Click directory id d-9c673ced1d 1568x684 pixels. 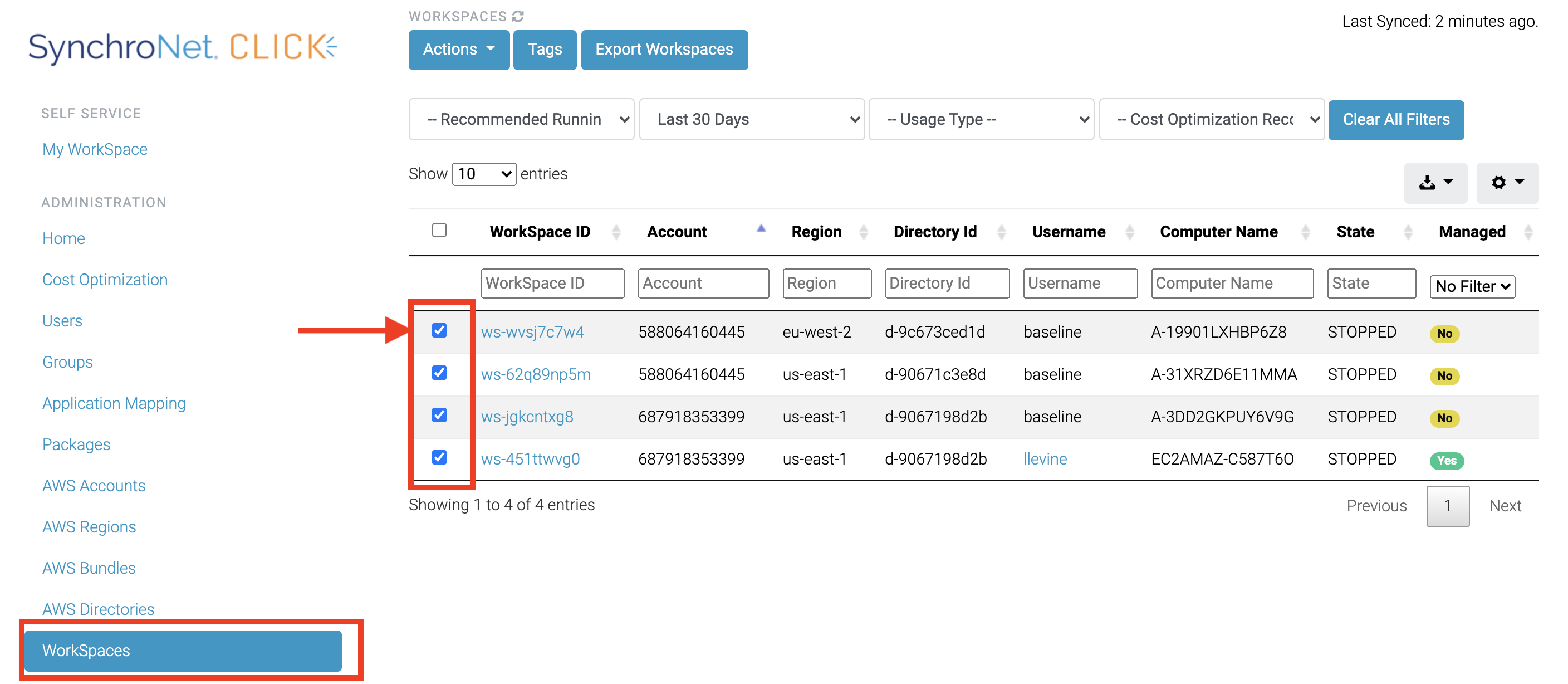[935, 332]
